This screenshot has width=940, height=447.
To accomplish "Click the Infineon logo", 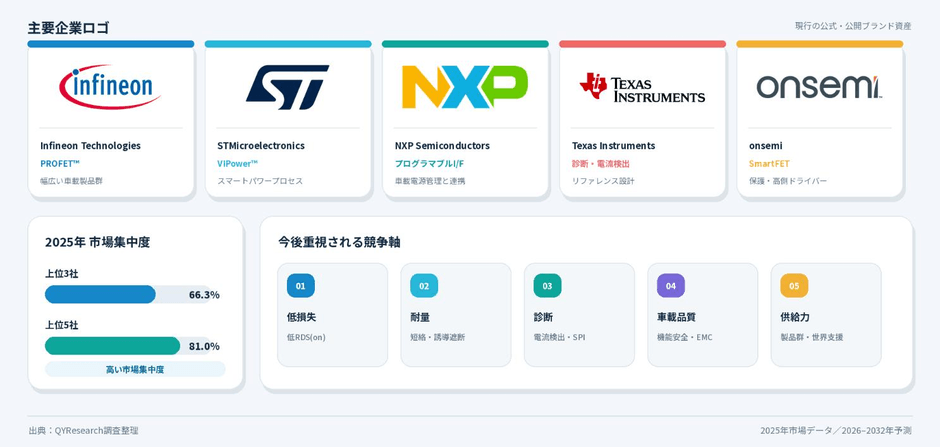I will (x=110, y=87).
